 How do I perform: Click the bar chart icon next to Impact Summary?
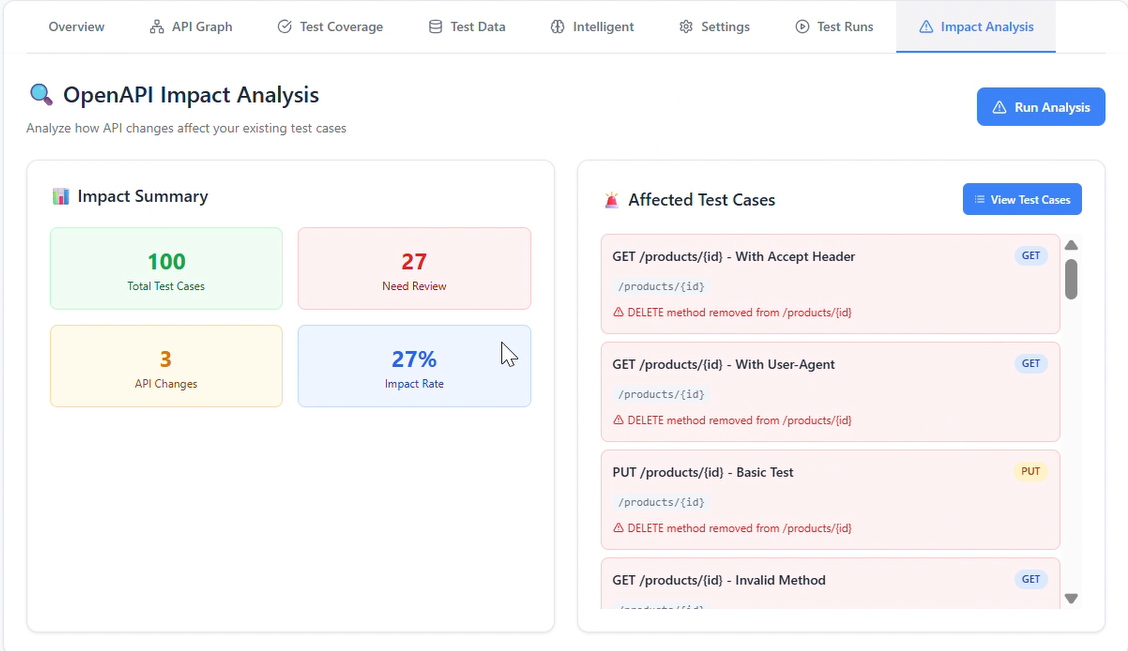[x=64, y=197]
